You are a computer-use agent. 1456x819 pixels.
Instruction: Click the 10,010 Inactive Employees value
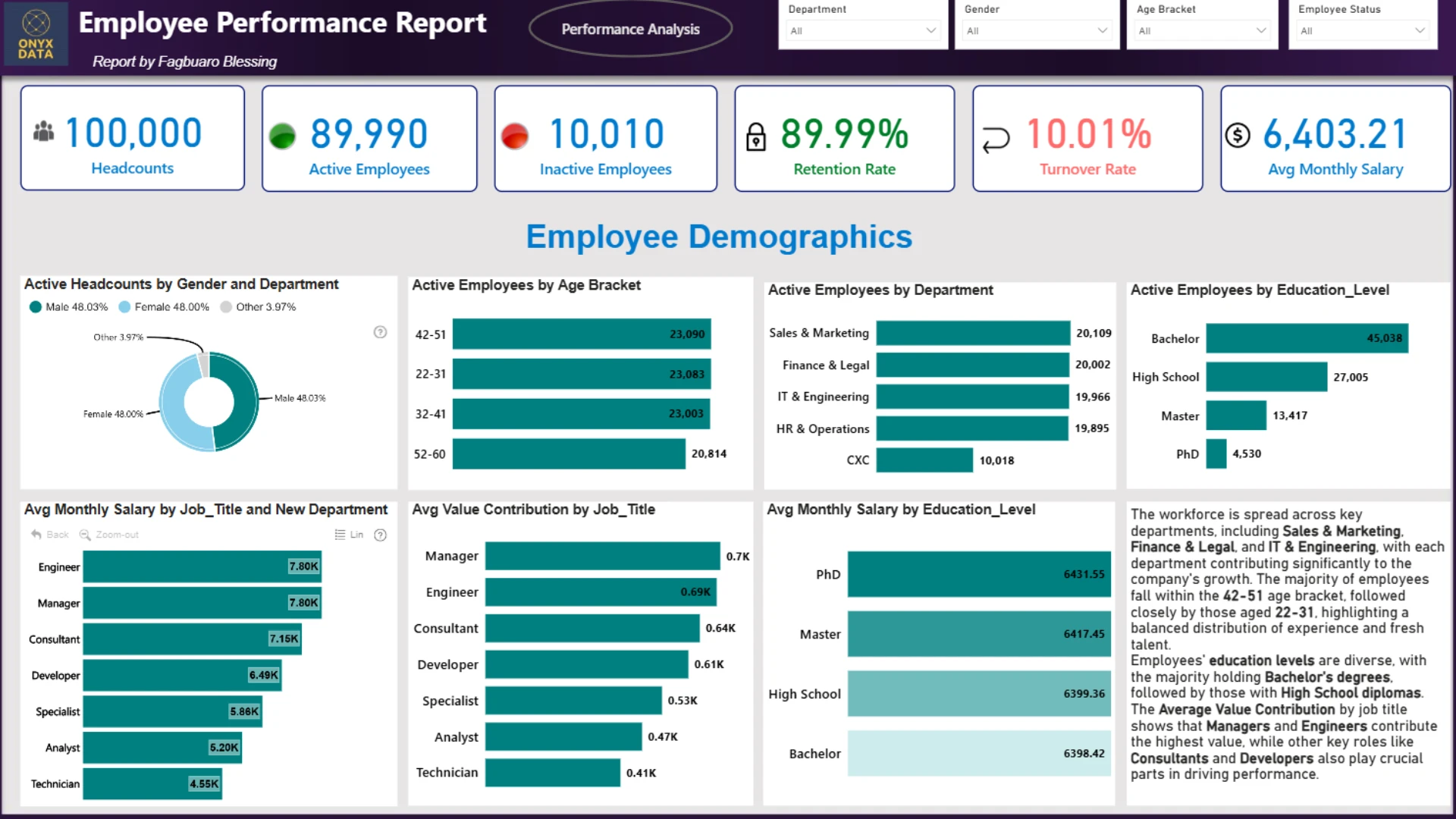[x=607, y=134]
